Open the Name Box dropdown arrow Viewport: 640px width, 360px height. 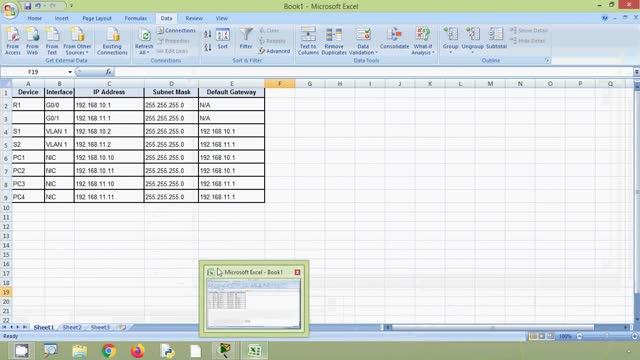[70, 72]
